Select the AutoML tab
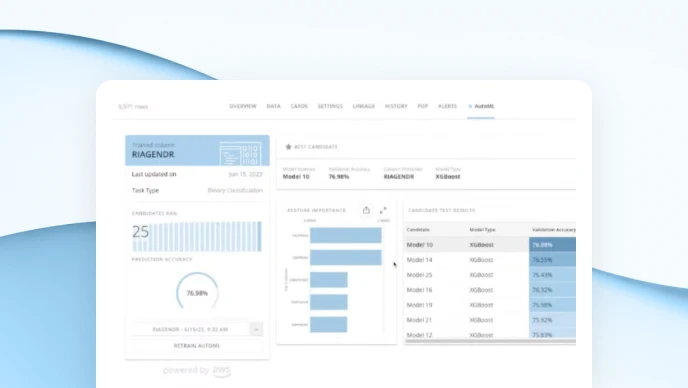Image resolution: width=688 pixels, height=388 pixels. 481,106
